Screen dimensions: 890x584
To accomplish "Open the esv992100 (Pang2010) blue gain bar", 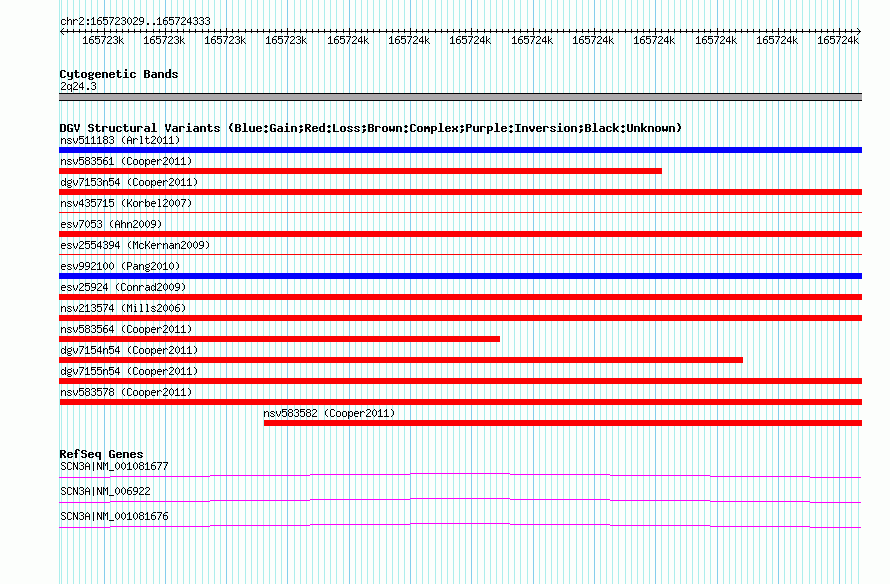I will (x=460, y=276).
